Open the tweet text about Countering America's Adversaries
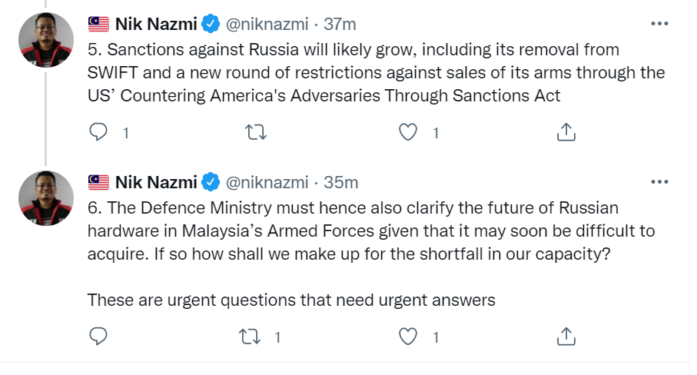697x375 pixels. [x=376, y=72]
